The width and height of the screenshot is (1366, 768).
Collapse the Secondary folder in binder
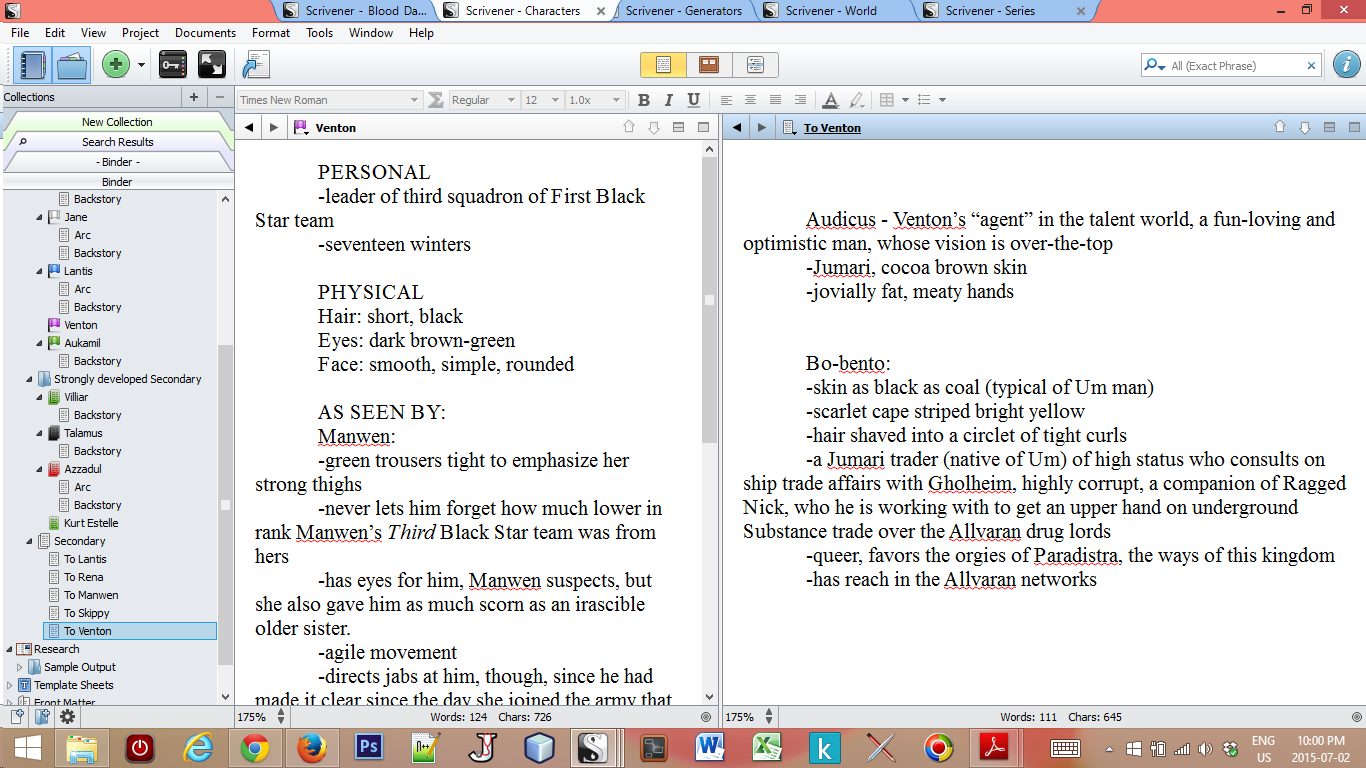pos(29,541)
